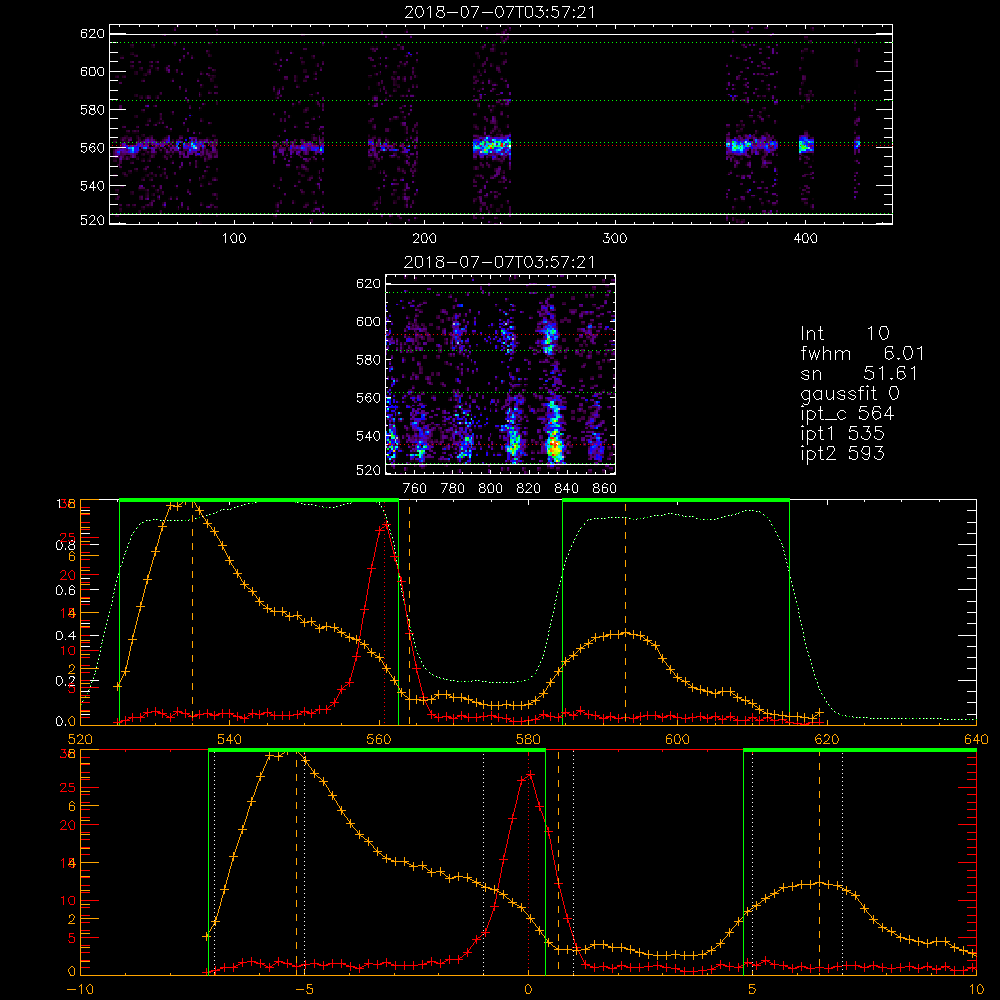
Task: Click the brightest red-yellow blob in middle spectrogram
Action: pos(554,445)
